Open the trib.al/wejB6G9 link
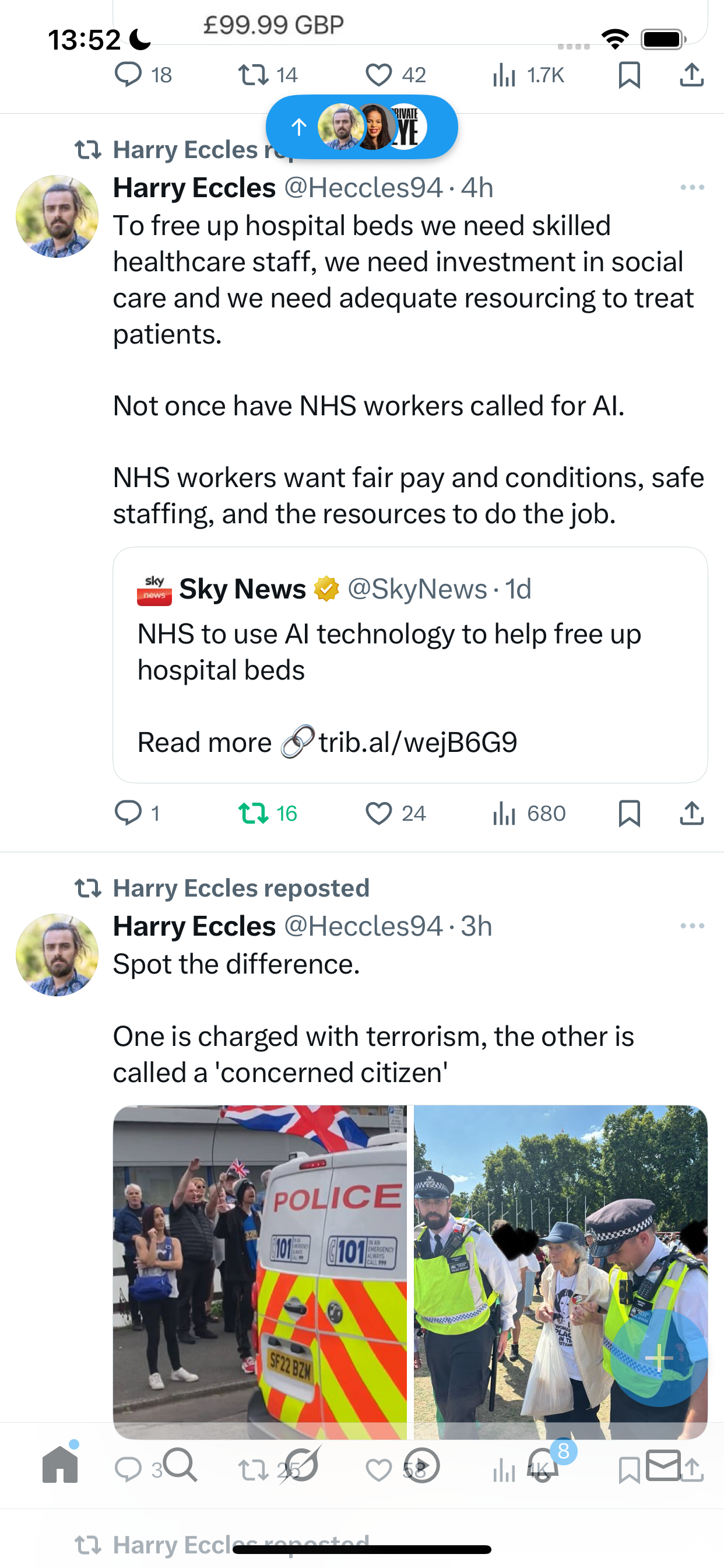This screenshot has height=1568, width=724. click(x=417, y=742)
